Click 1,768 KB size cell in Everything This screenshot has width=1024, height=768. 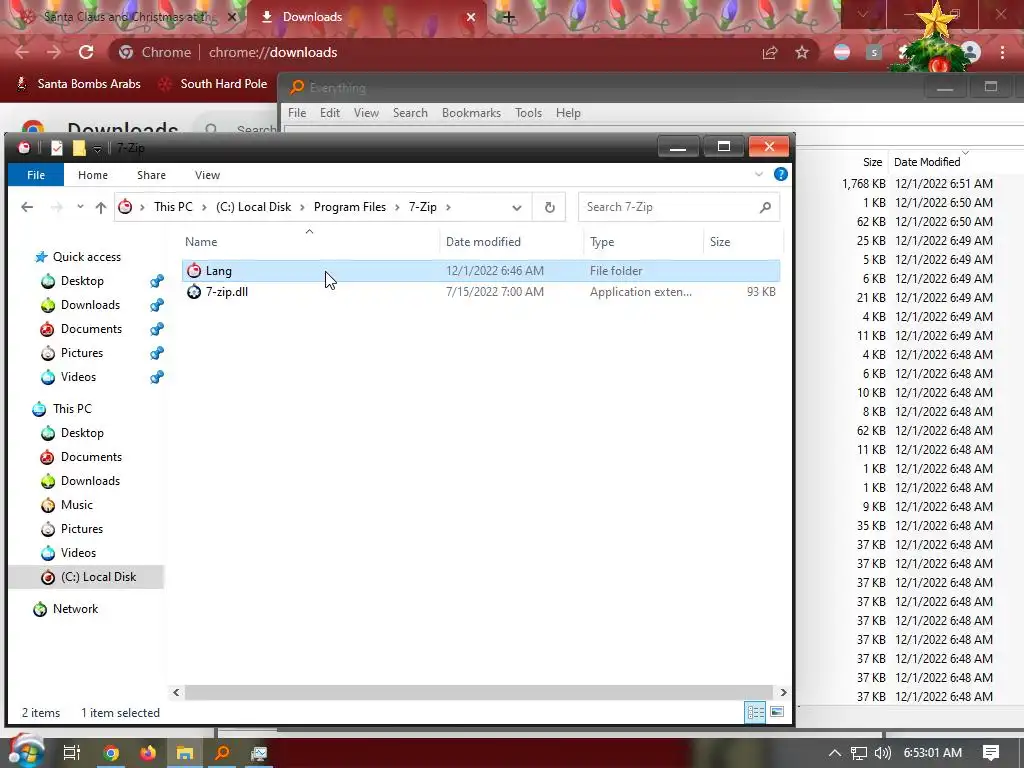(863, 184)
